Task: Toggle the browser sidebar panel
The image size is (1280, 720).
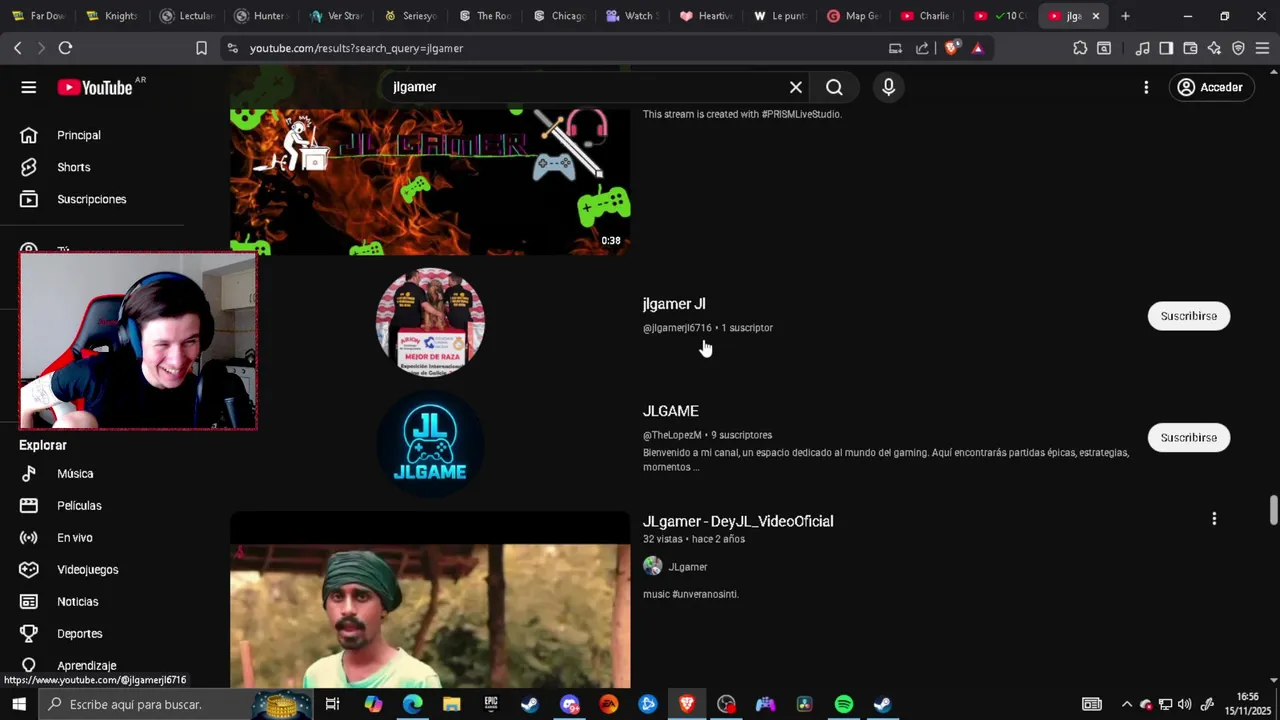Action: [x=1166, y=48]
